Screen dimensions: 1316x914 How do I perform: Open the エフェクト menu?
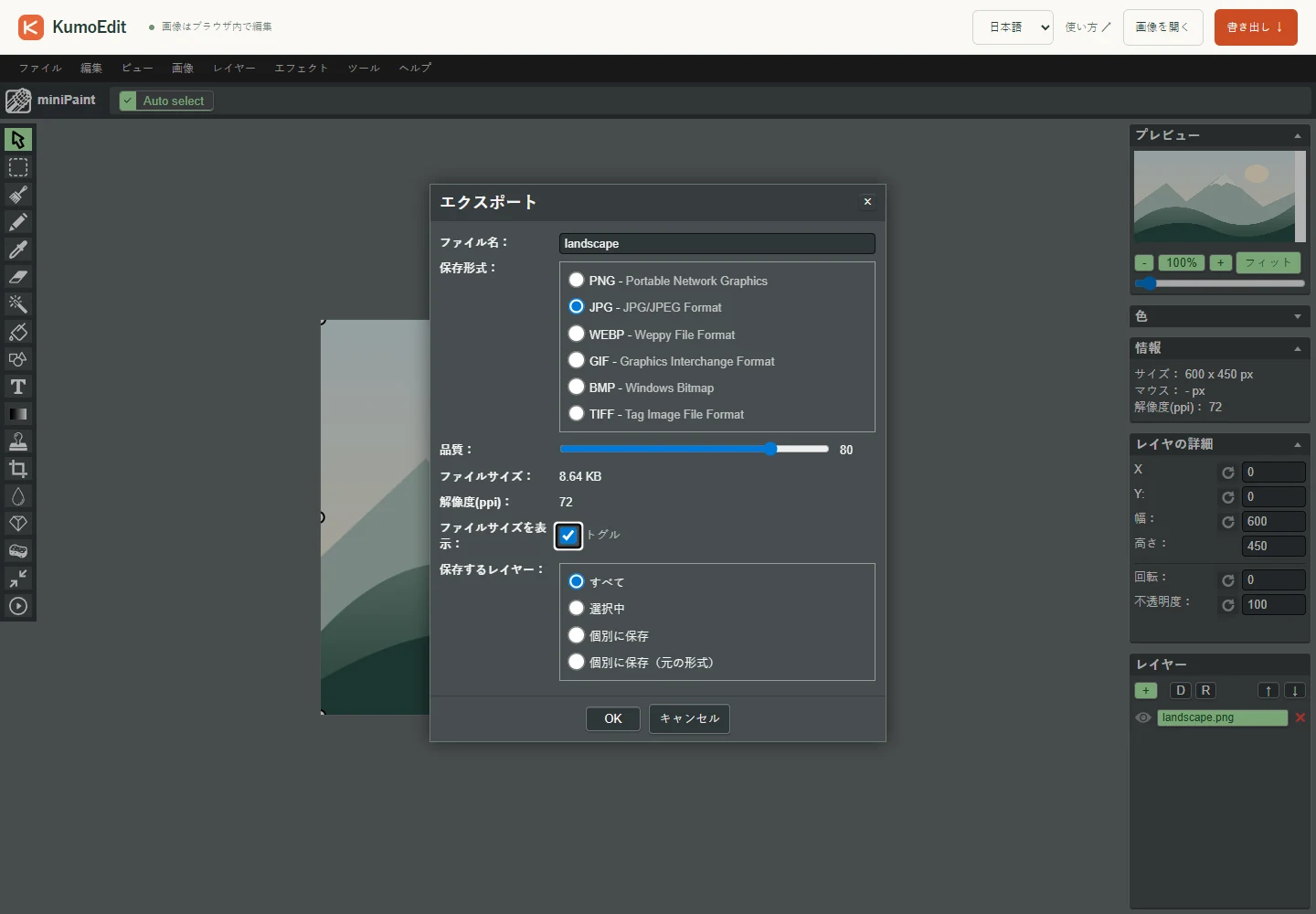(x=302, y=69)
